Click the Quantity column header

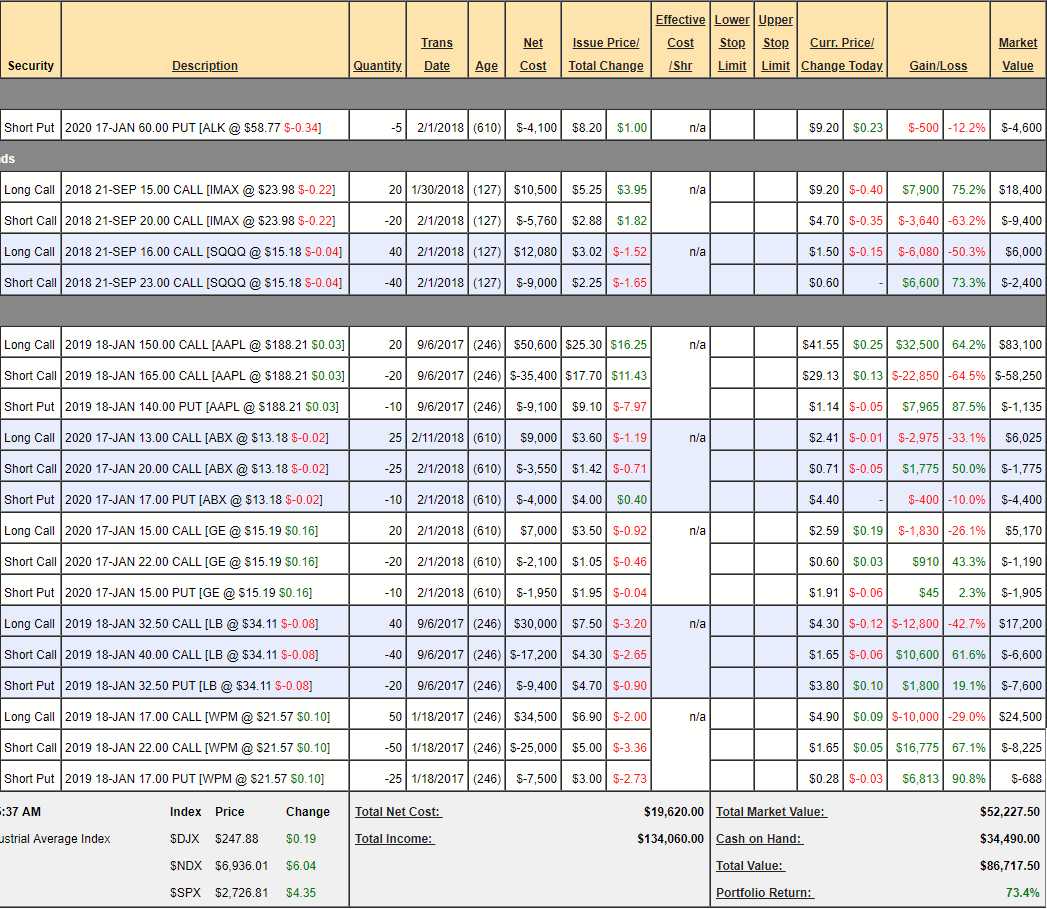click(x=377, y=66)
